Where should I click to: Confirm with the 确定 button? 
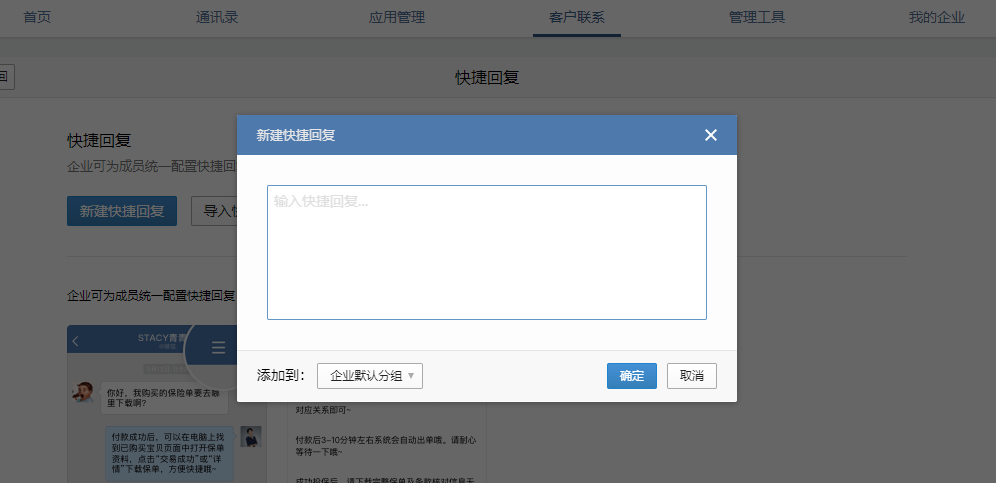[x=631, y=376]
